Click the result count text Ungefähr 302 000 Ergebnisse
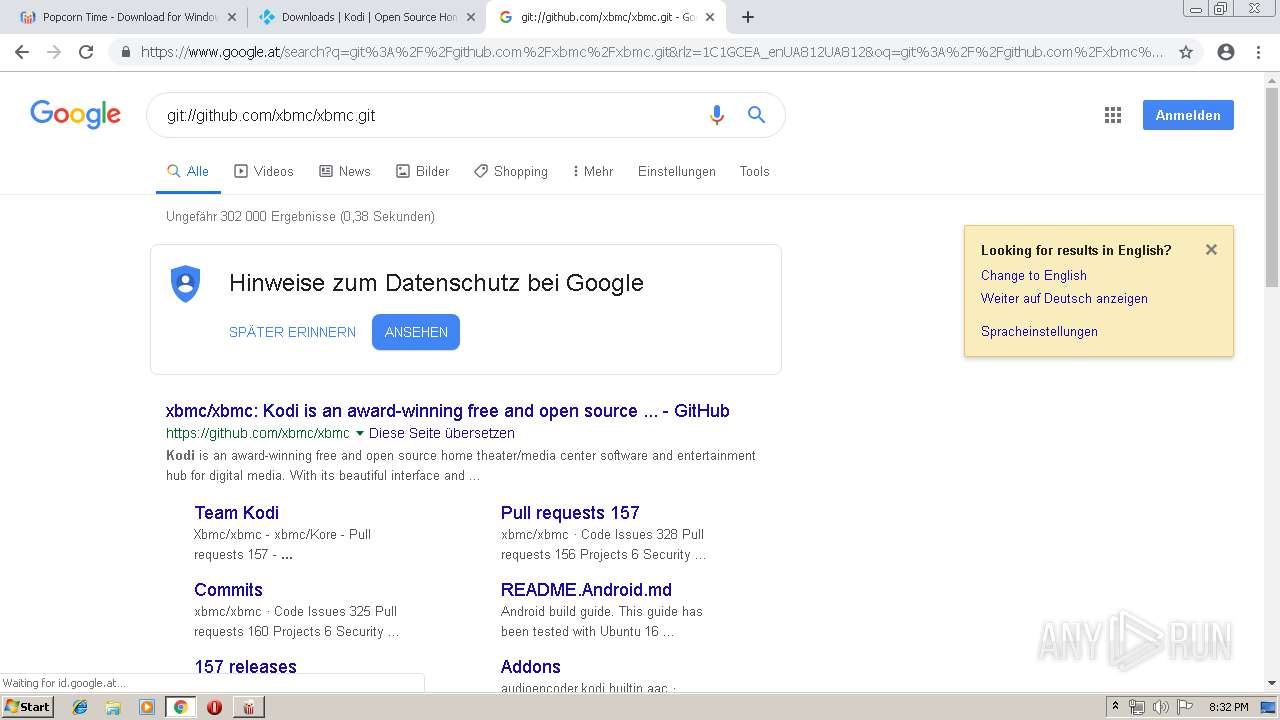1280x720 pixels. tap(300, 216)
